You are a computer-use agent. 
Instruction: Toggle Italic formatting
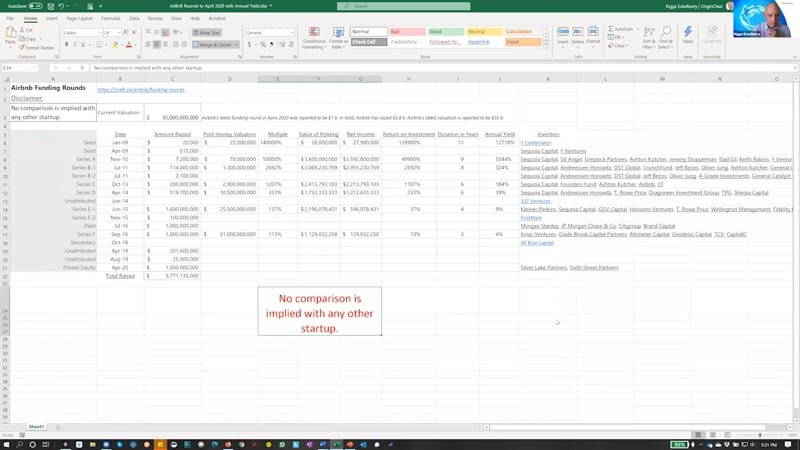75,45
